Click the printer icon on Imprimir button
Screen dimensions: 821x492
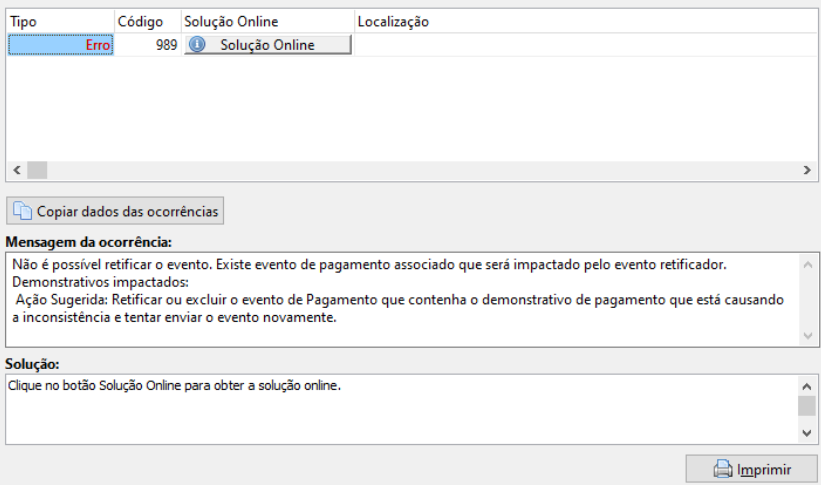(723, 469)
